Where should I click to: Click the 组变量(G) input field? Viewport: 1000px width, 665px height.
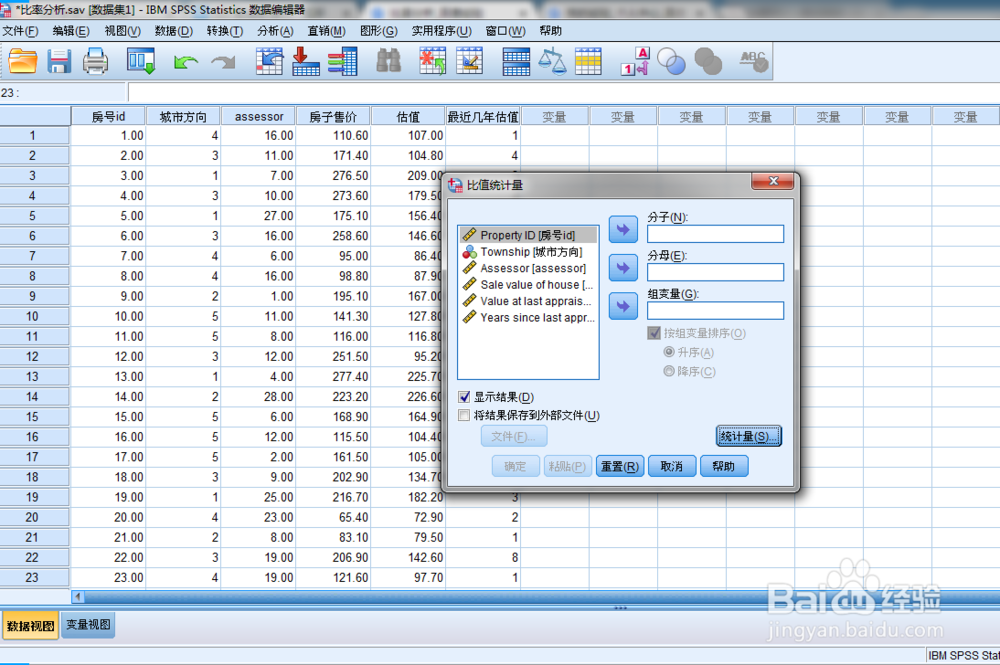pos(715,311)
